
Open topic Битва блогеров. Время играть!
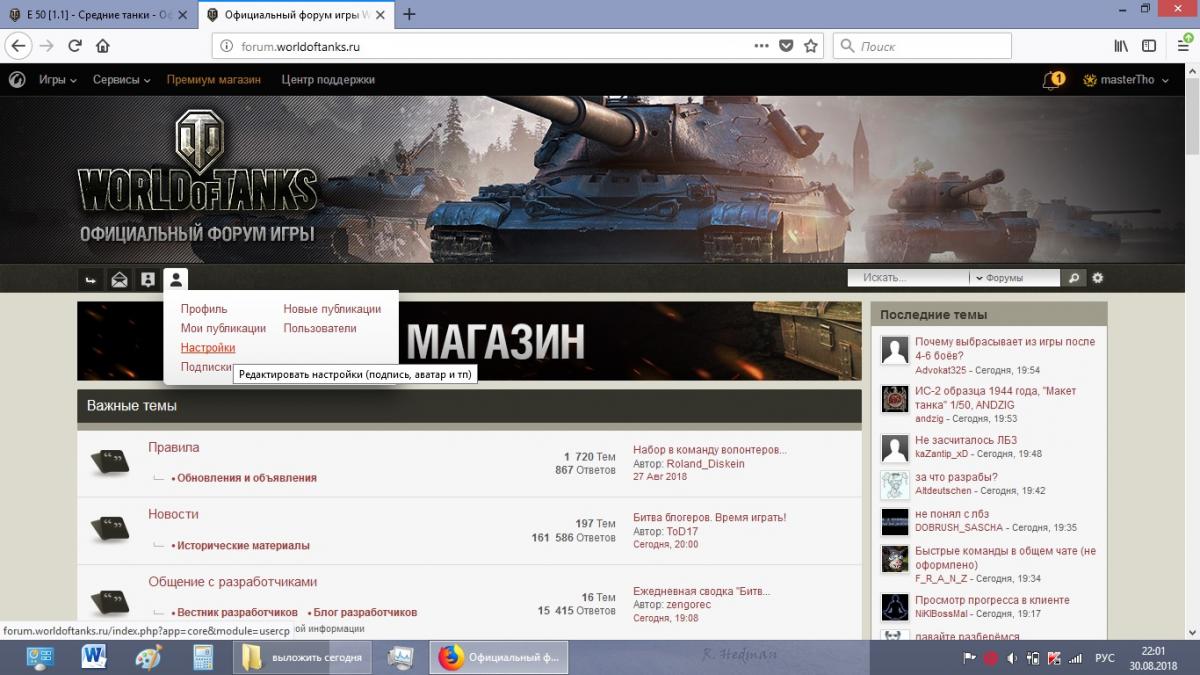(710, 517)
